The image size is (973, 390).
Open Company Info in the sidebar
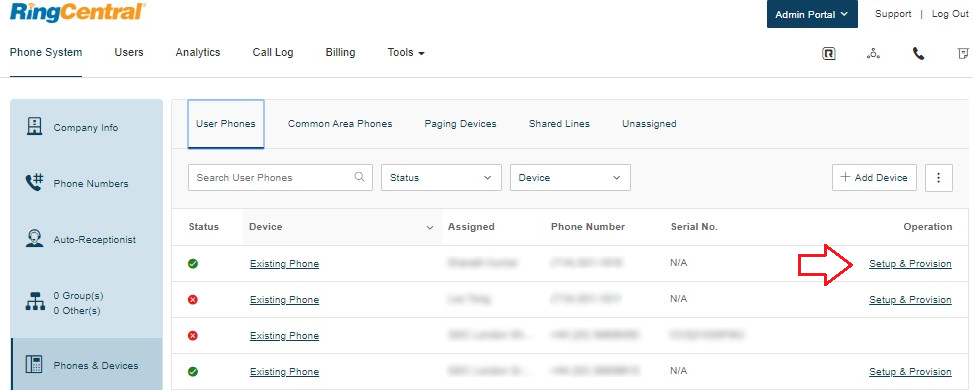pyautogui.click(x=87, y=127)
